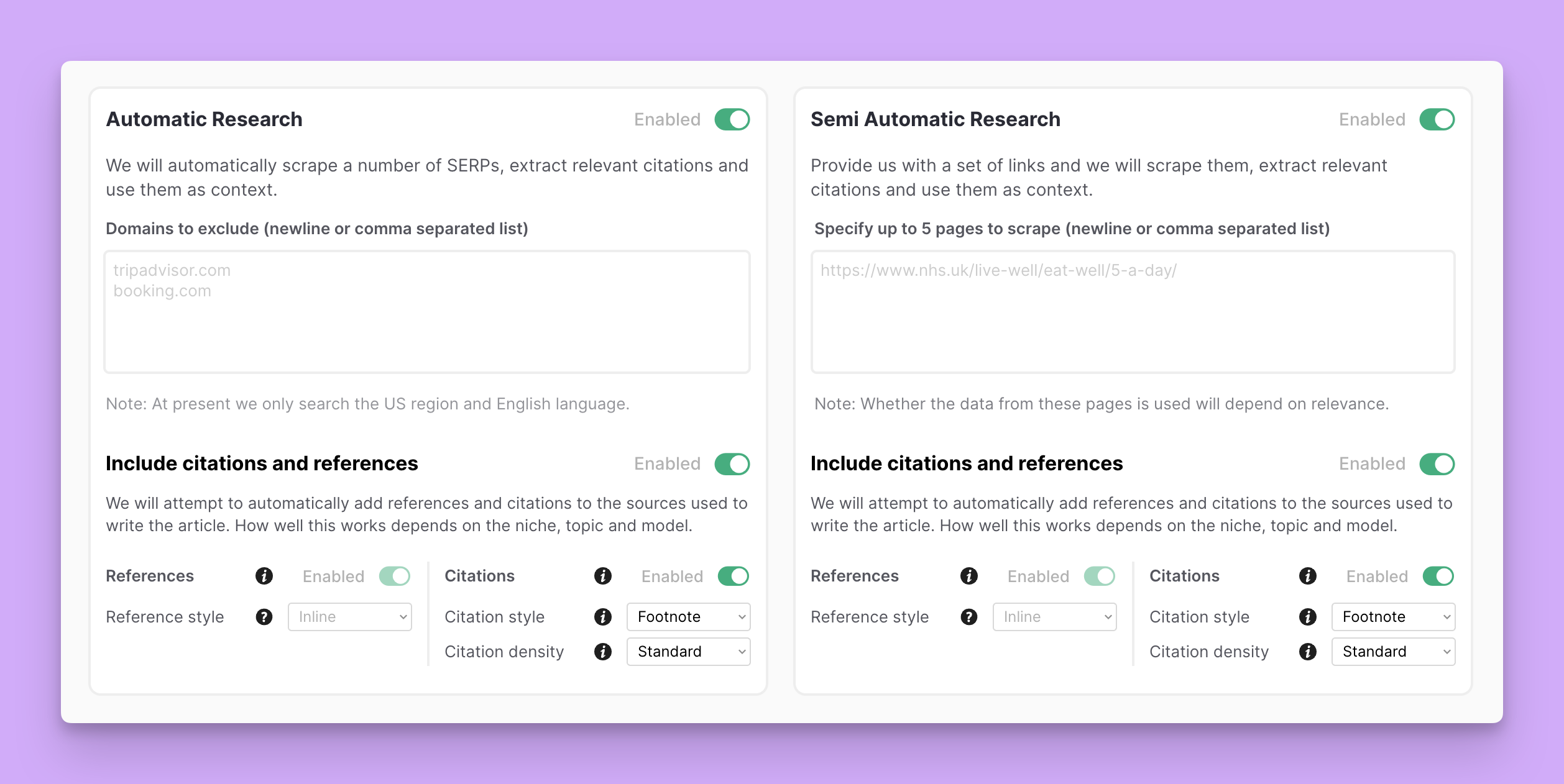Click info icon next to References in Semi Automatic Research

(968, 576)
